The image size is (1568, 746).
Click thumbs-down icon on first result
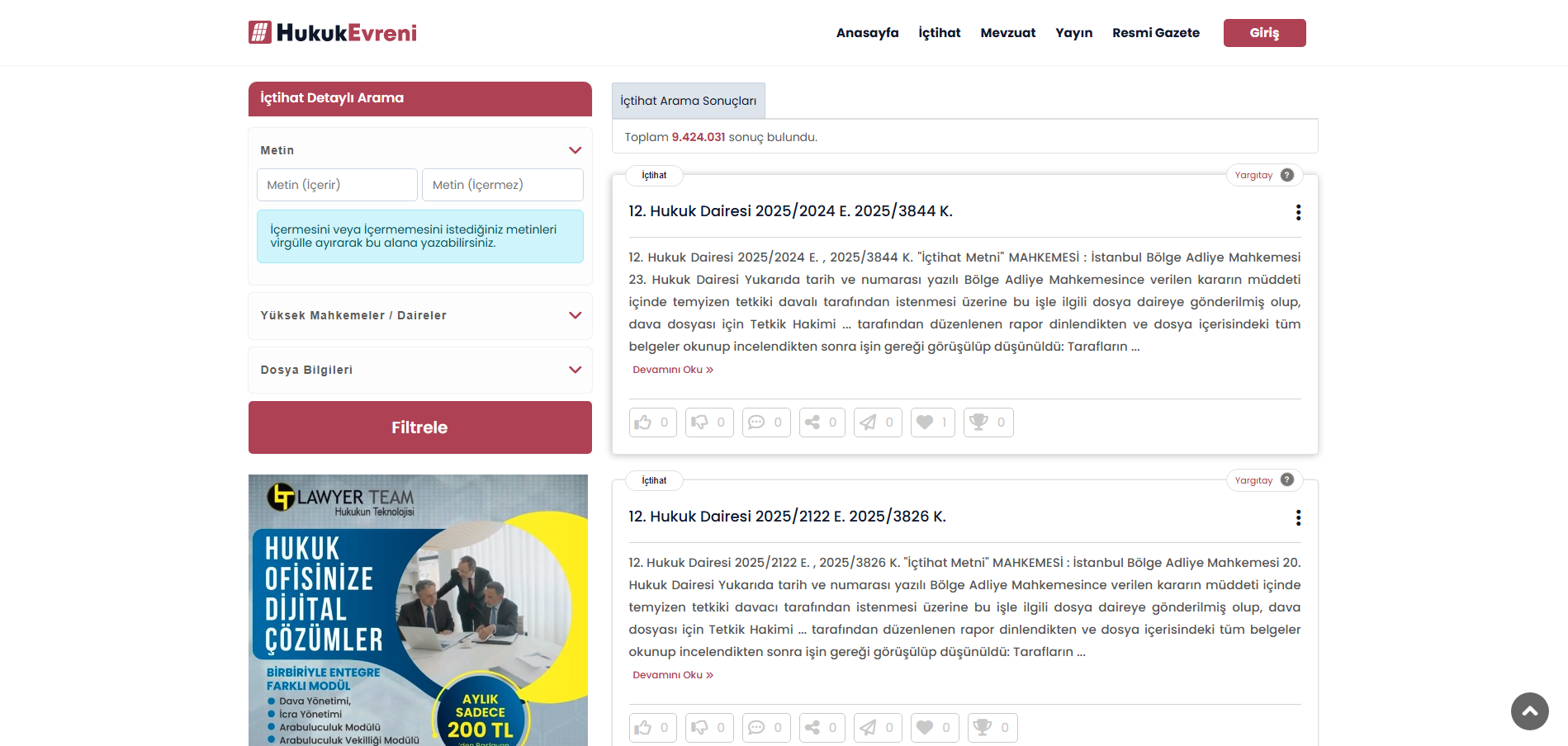click(699, 423)
